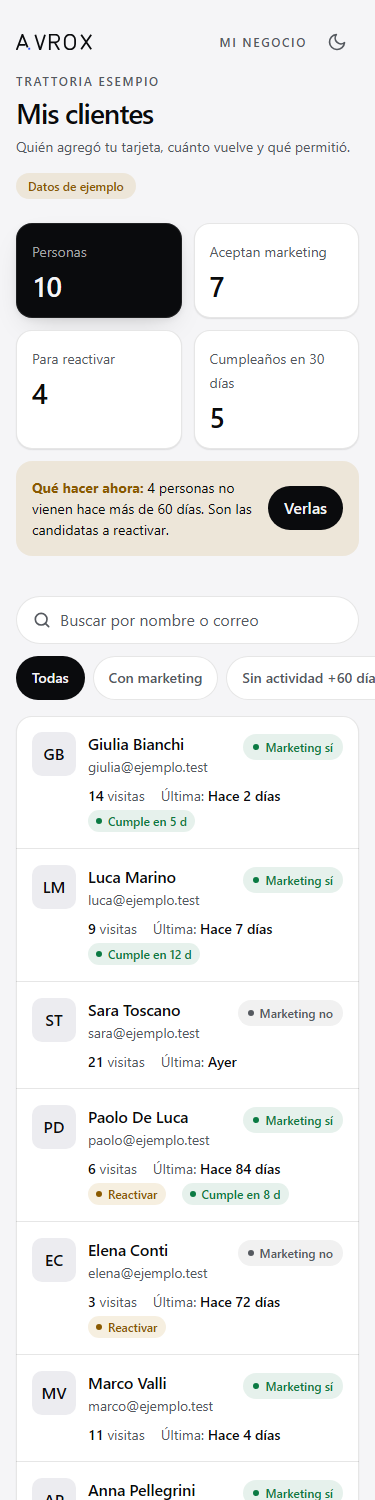
Task: Select the ST avatar for Sara Toscano
Action: point(54,1020)
